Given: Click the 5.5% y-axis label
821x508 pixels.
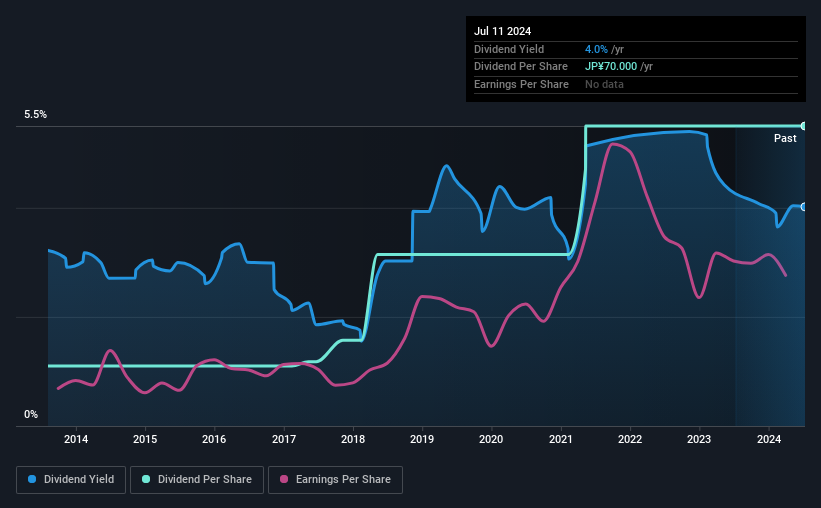Looking at the screenshot, I should 35,115.
